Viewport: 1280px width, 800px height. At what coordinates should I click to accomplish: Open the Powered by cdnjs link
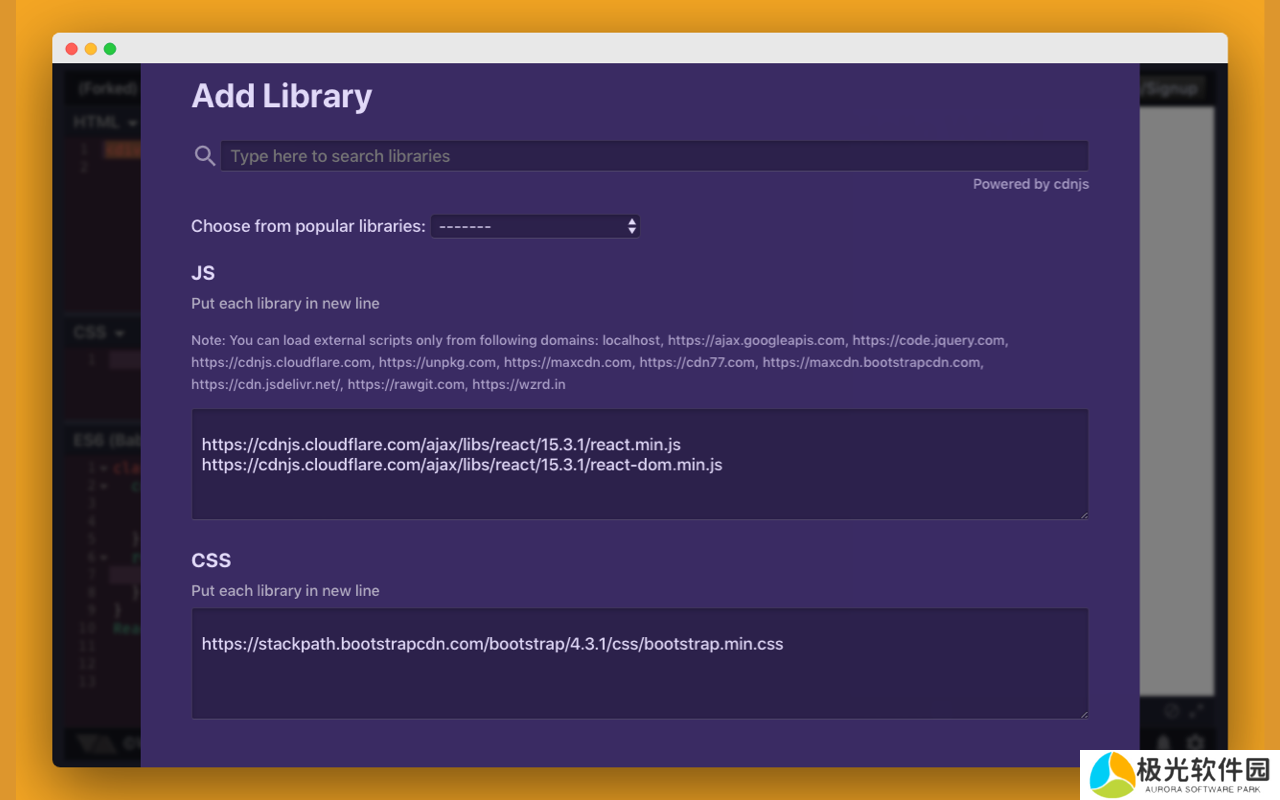(1030, 184)
